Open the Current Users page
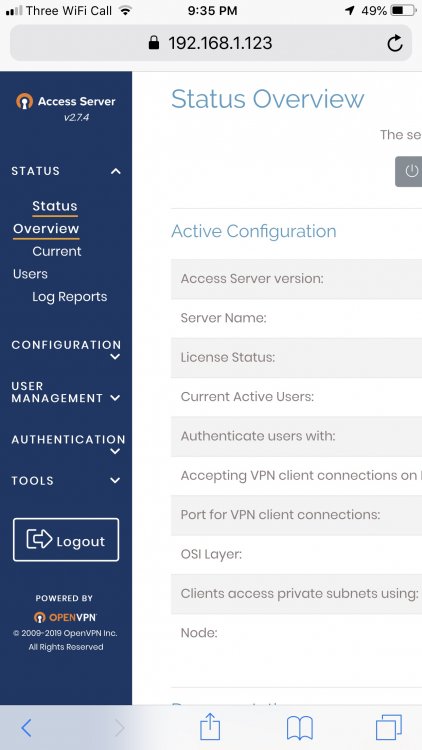422x750 pixels. coord(47,263)
